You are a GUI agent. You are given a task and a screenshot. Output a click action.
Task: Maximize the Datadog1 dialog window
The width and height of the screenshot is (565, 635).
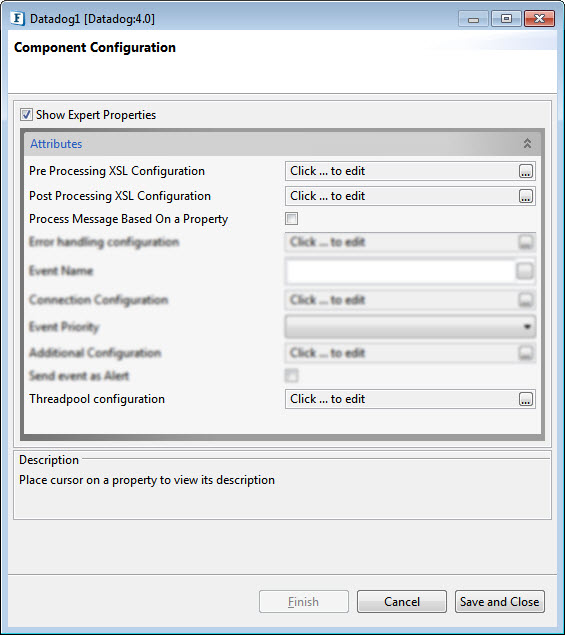(x=506, y=19)
